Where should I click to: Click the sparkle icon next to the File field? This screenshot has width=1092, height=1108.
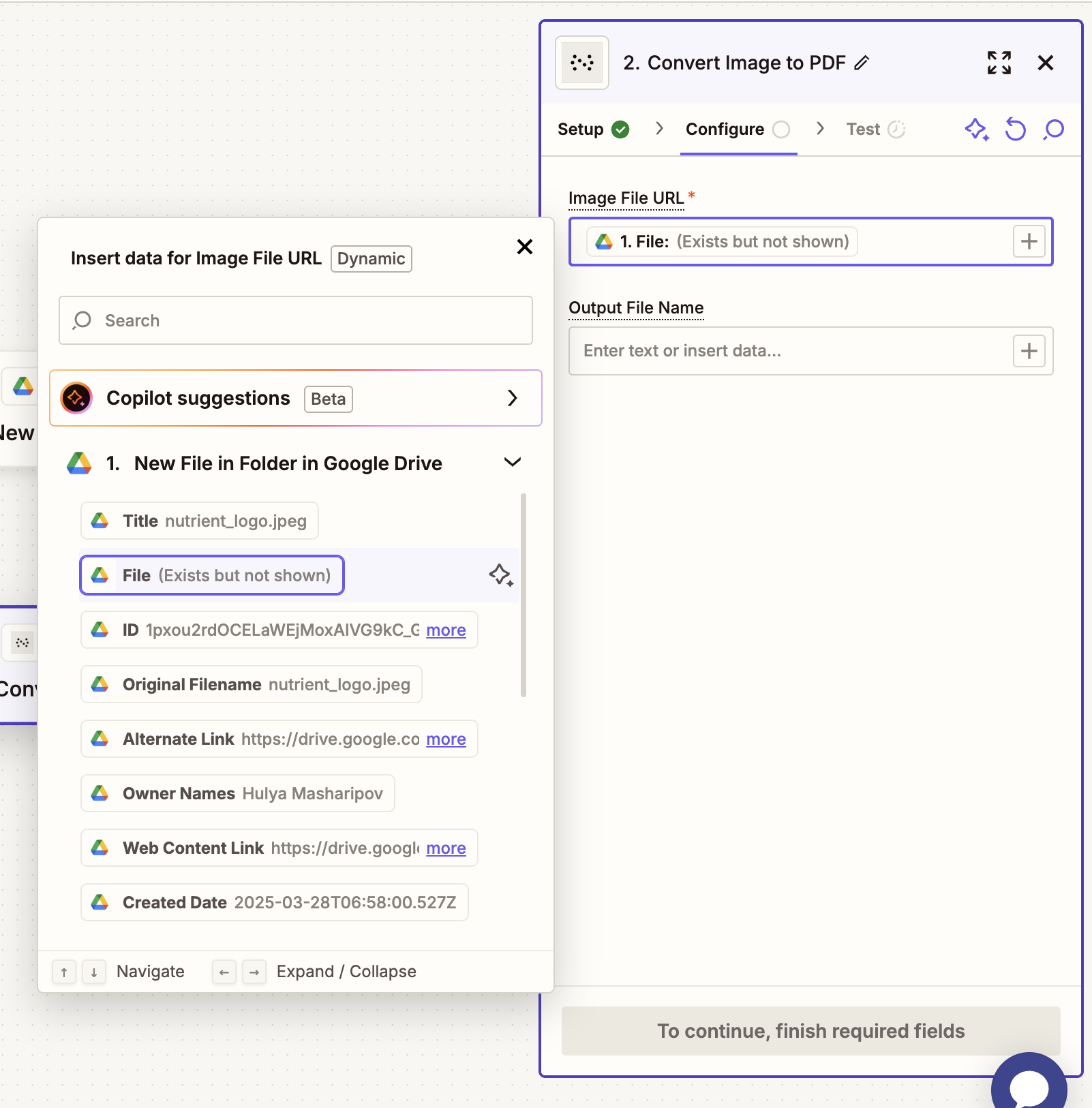click(x=502, y=574)
